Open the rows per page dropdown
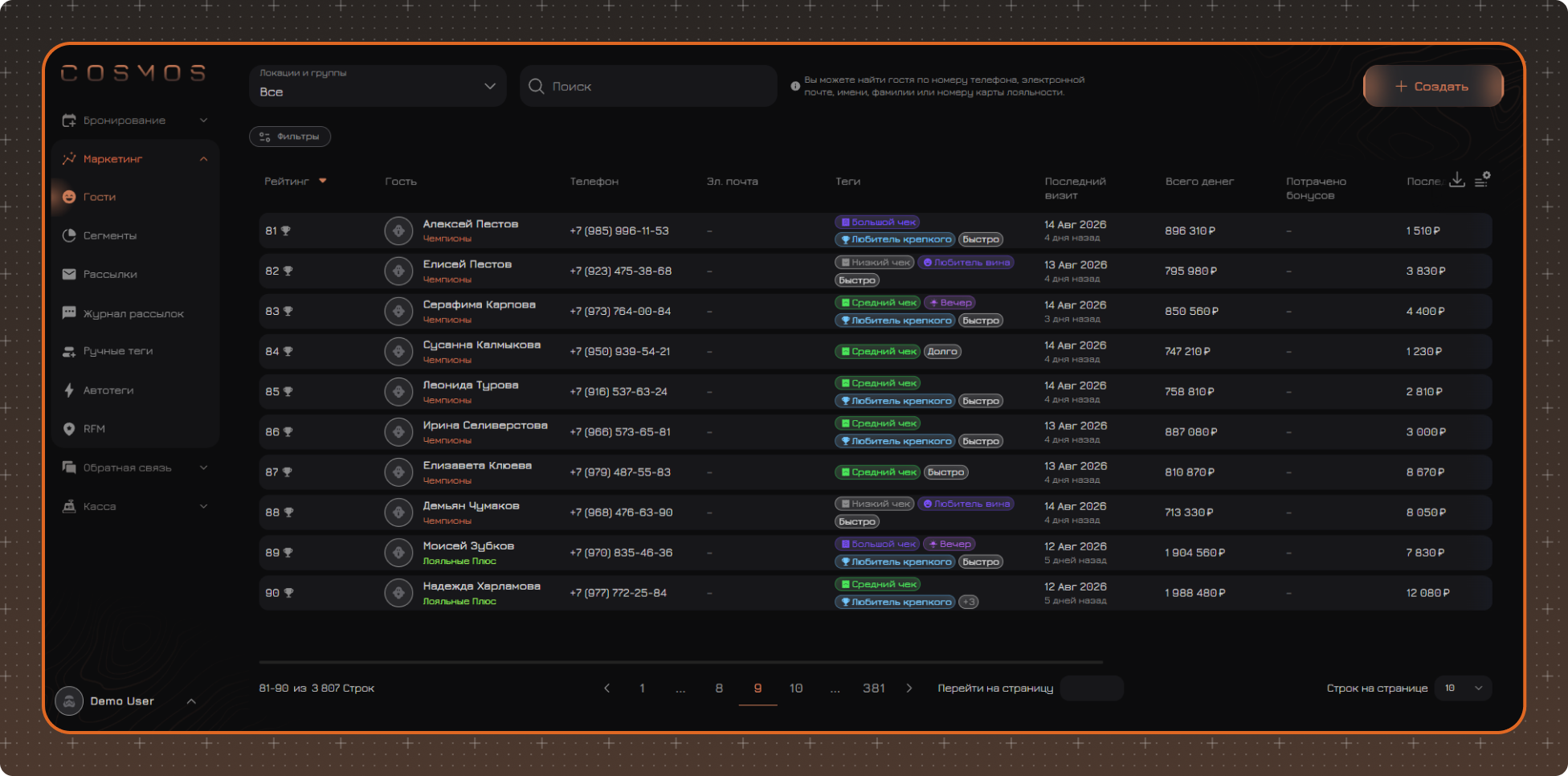 (1463, 688)
